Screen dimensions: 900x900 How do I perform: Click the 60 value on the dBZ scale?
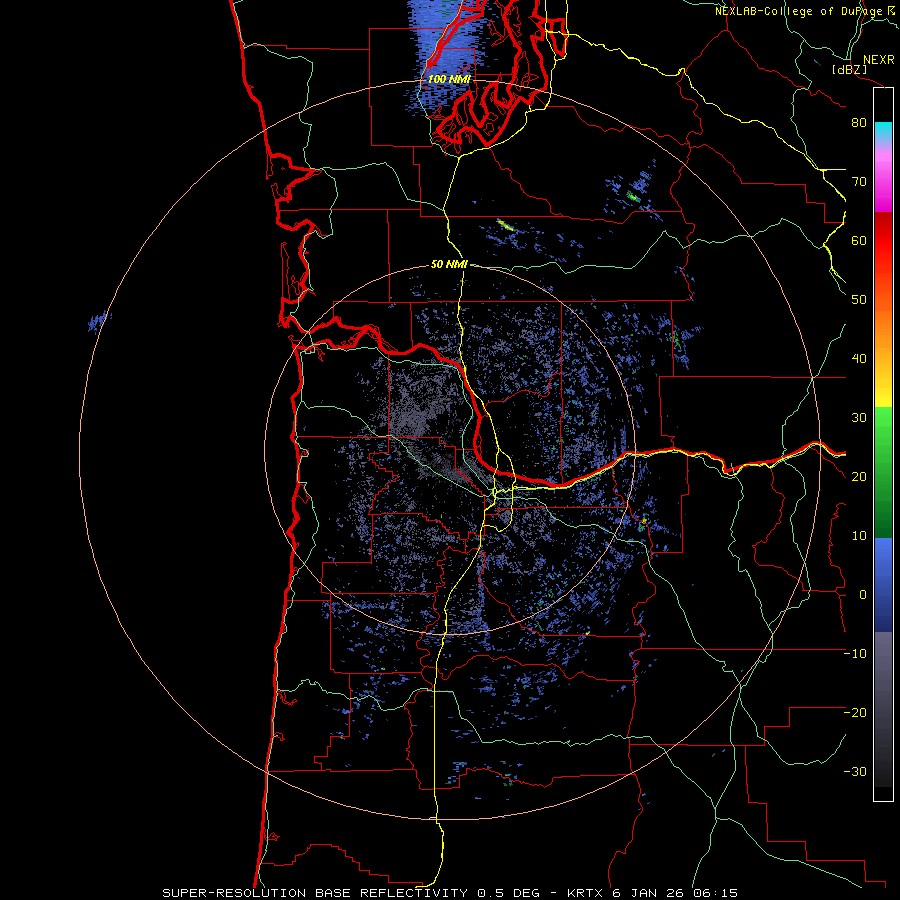tap(859, 240)
